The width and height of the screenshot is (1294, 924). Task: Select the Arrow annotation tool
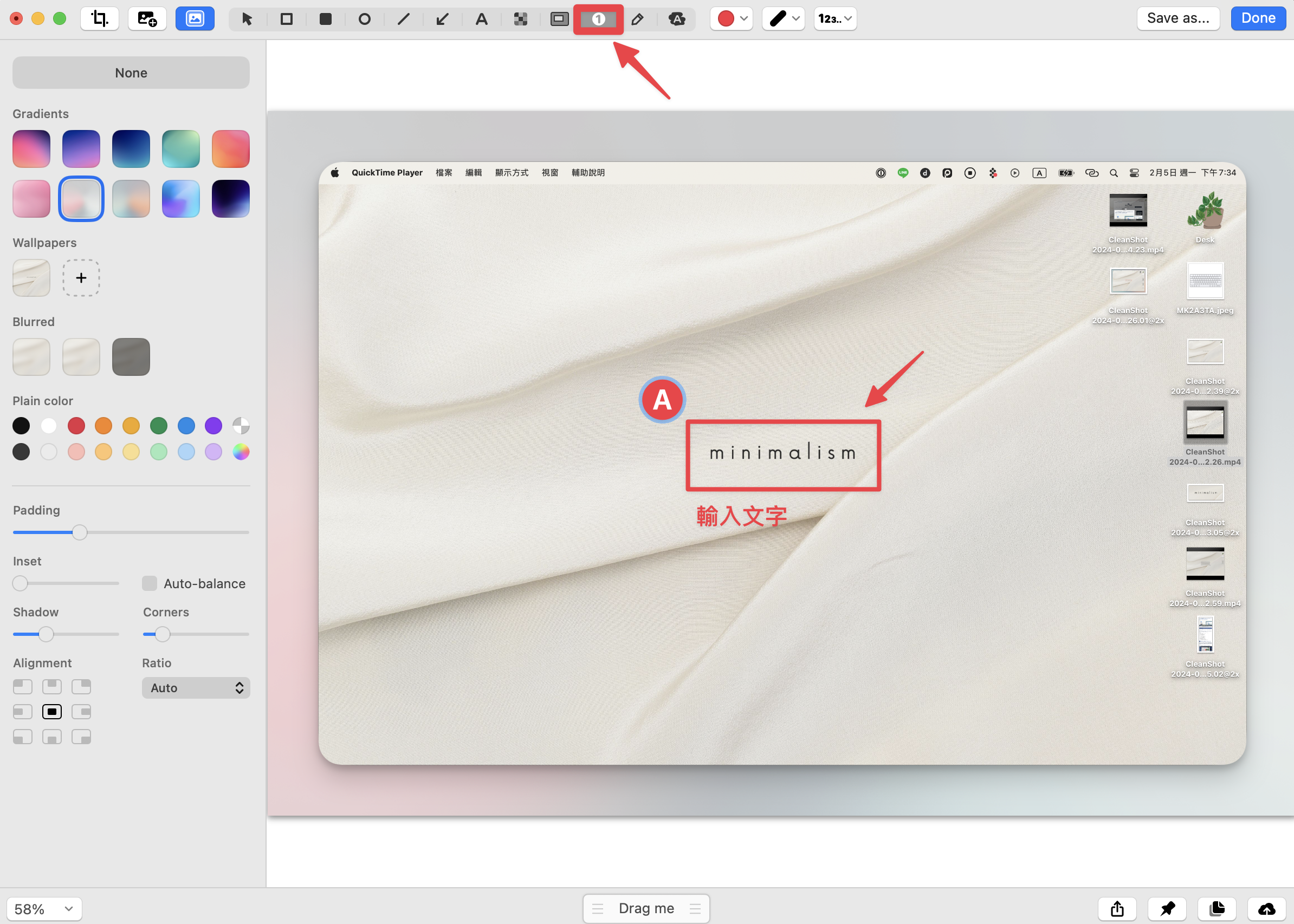coord(442,19)
